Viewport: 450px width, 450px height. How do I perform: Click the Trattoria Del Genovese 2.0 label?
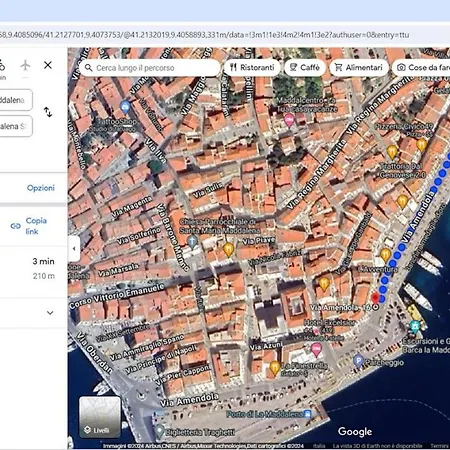(x=402, y=170)
